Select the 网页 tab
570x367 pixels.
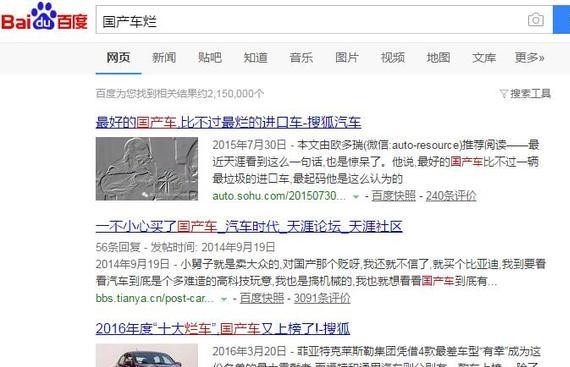coord(118,57)
